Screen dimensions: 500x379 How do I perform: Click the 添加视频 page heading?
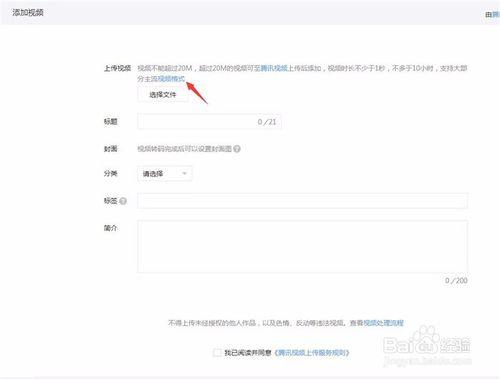(x=28, y=13)
